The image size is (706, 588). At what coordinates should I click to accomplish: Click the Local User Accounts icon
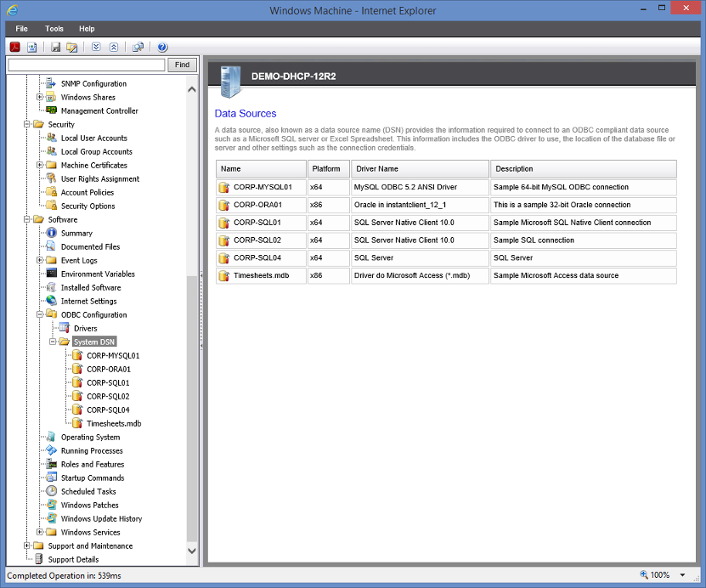click(x=52, y=138)
